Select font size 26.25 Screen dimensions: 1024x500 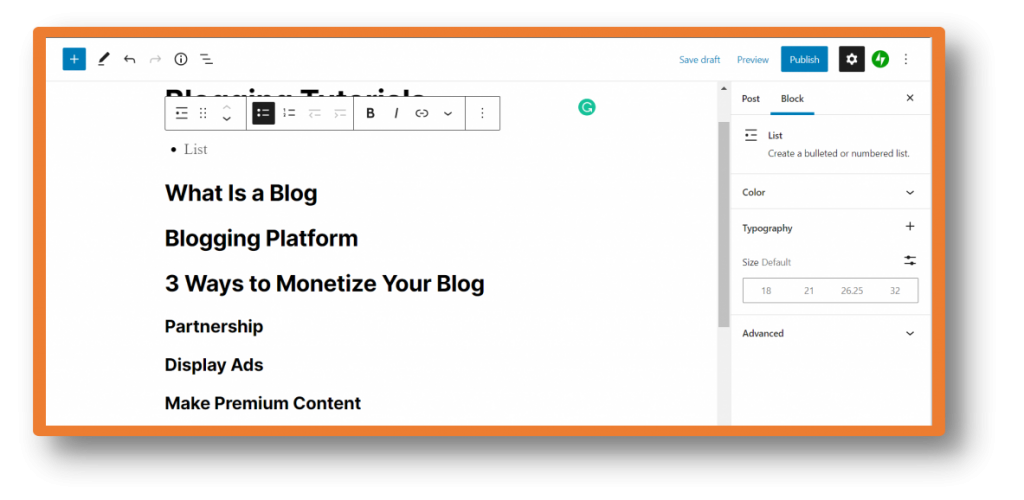coord(852,291)
